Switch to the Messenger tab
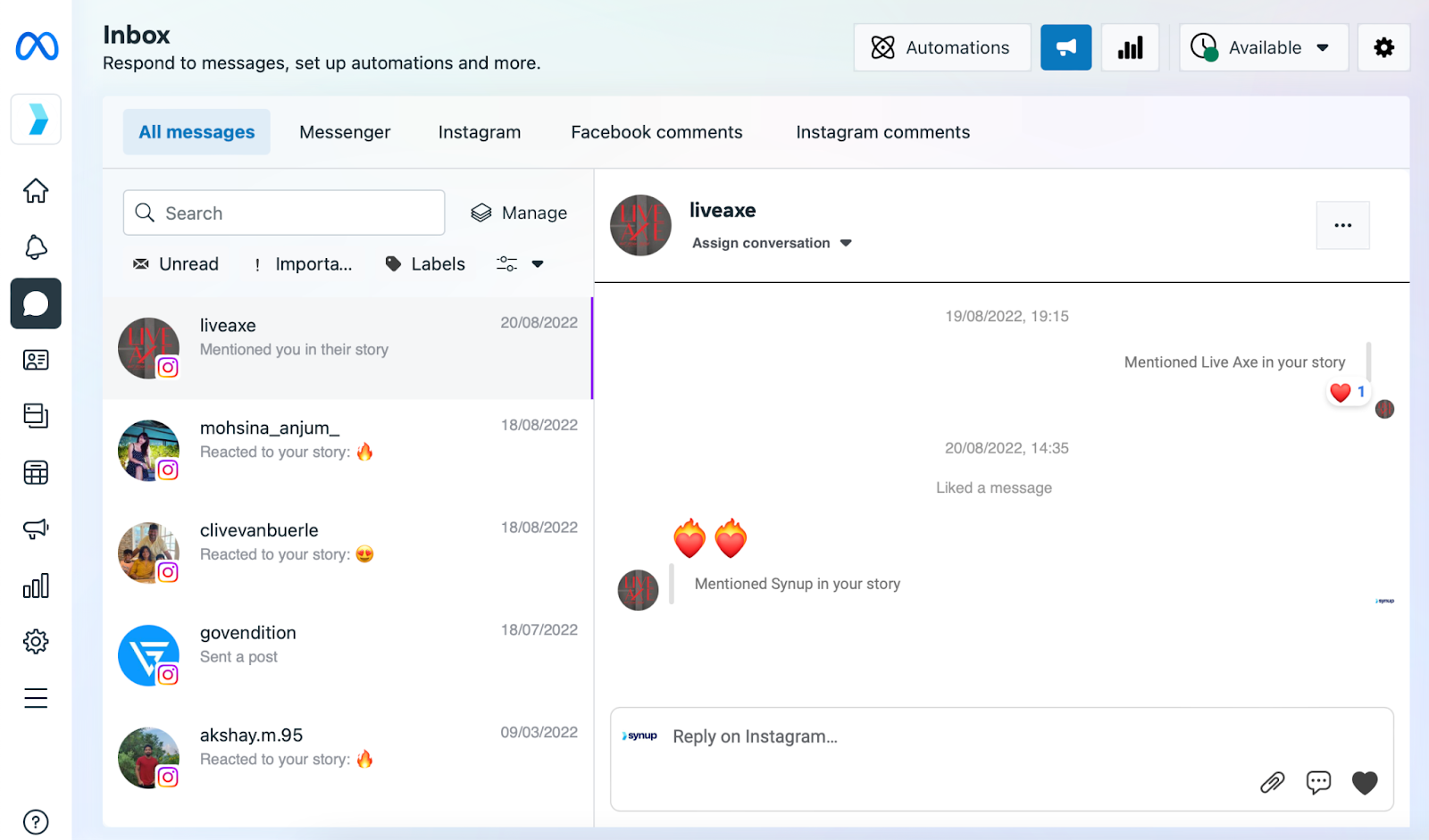Viewport: 1429px width, 840px height. pos(345,132)
